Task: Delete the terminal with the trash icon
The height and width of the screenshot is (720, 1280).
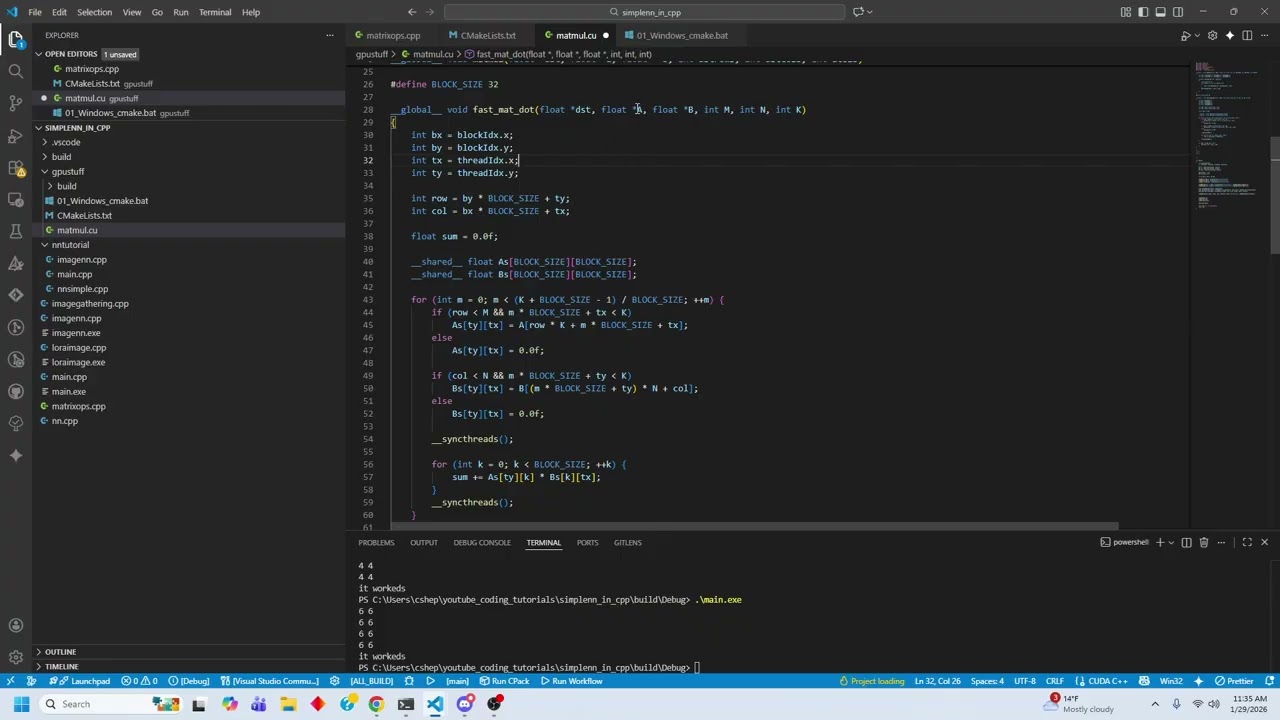Action: tap(1204, 542)
